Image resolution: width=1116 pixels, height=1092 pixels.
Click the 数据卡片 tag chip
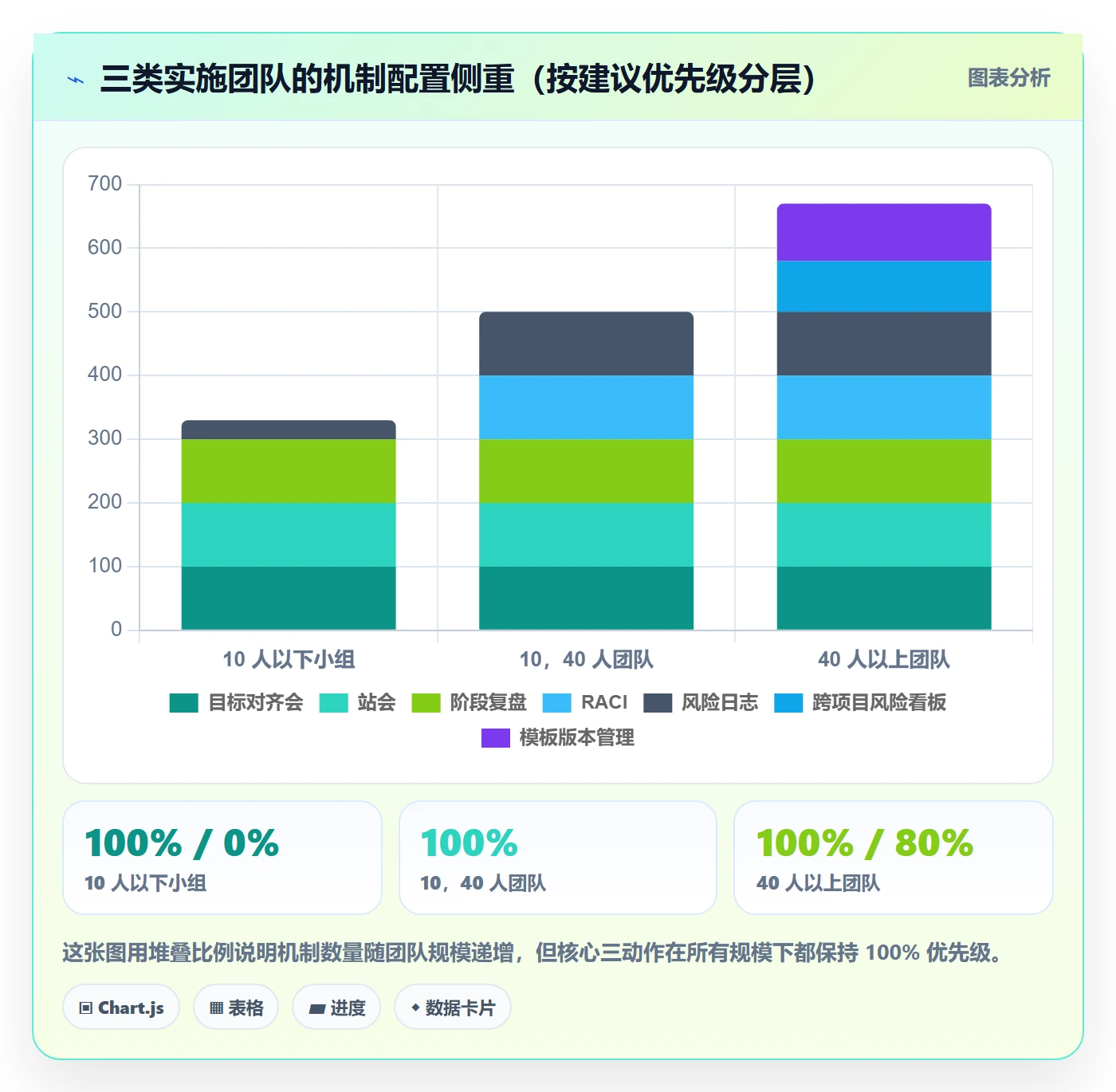[453, 1008]
